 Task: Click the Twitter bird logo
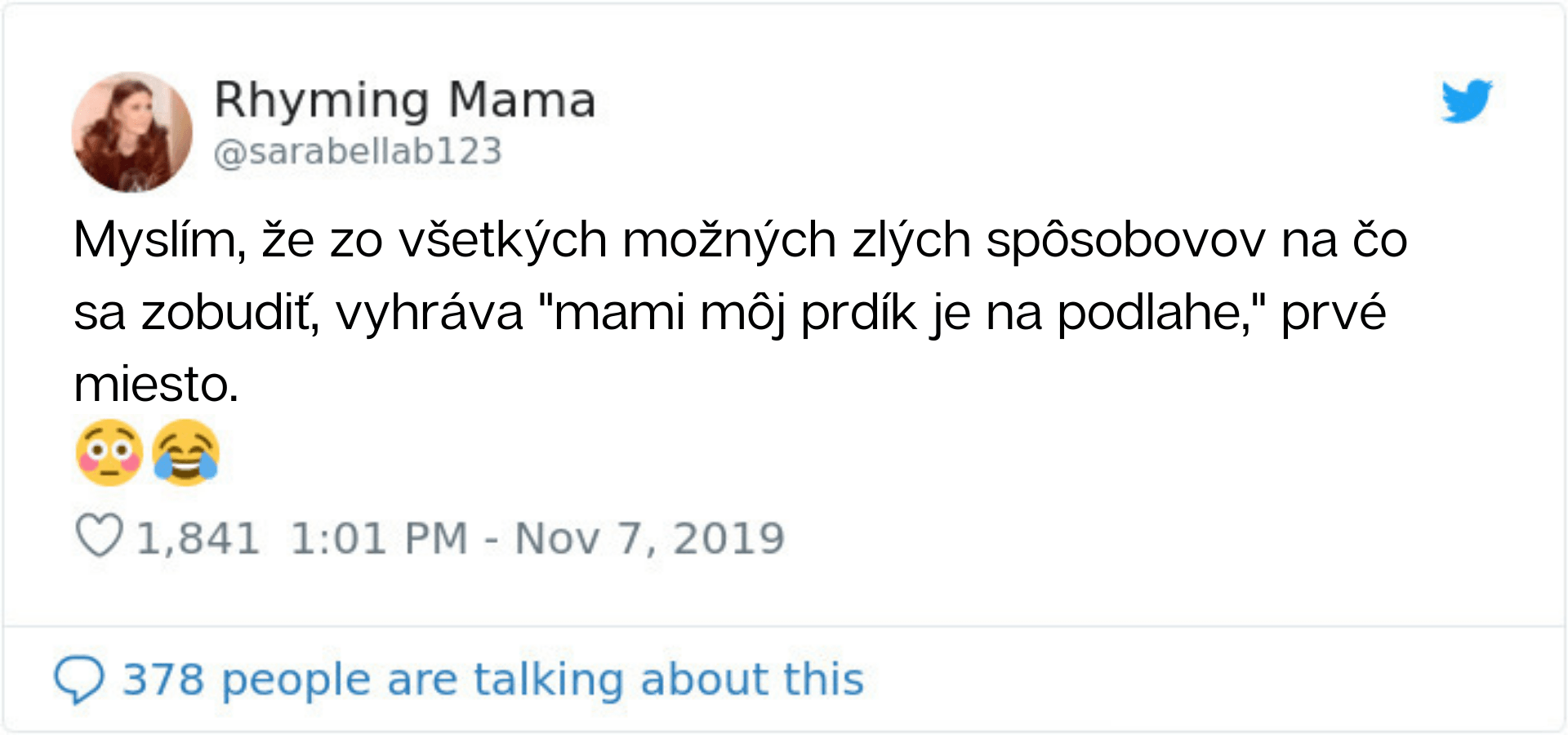pyautogui.click(x=1467, y=101)
